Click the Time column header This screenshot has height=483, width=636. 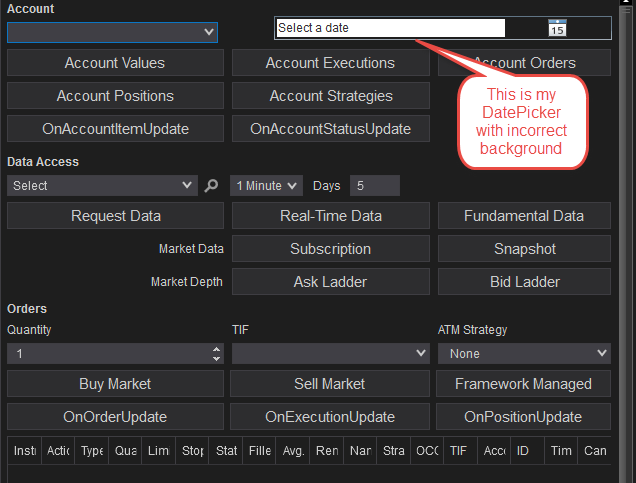coord(561,451)
